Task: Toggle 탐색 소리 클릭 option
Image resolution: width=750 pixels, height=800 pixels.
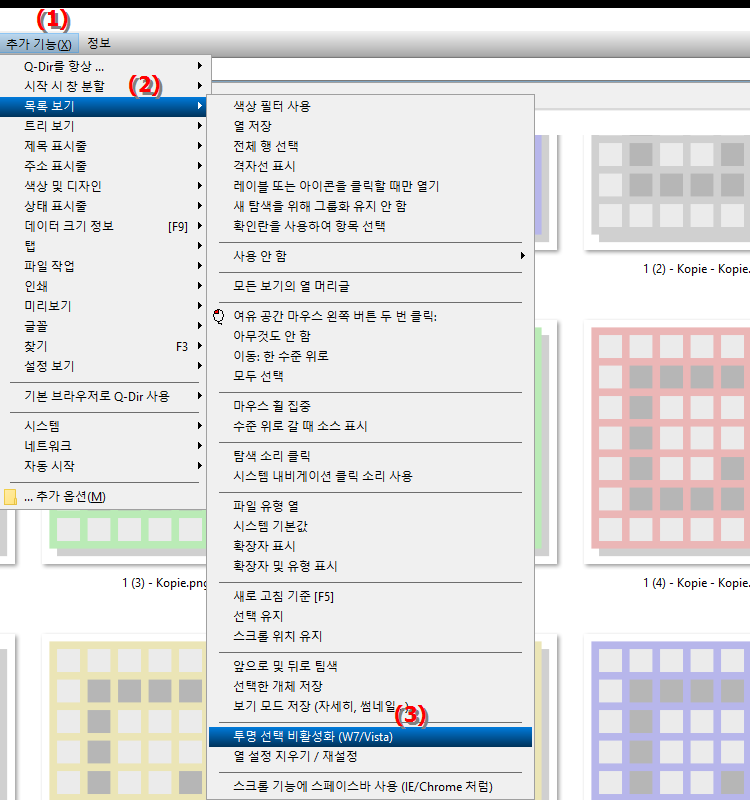Action: tap(370, 456)
